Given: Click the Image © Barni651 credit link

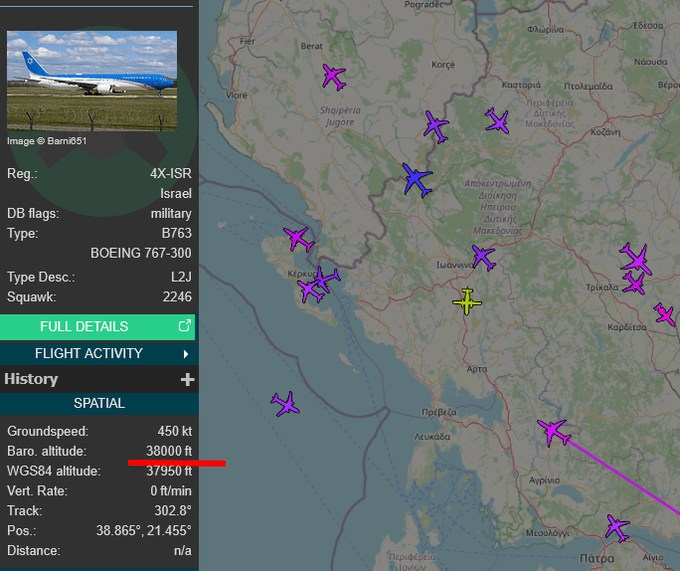Looking at the screenshot, I should point(47,141).
